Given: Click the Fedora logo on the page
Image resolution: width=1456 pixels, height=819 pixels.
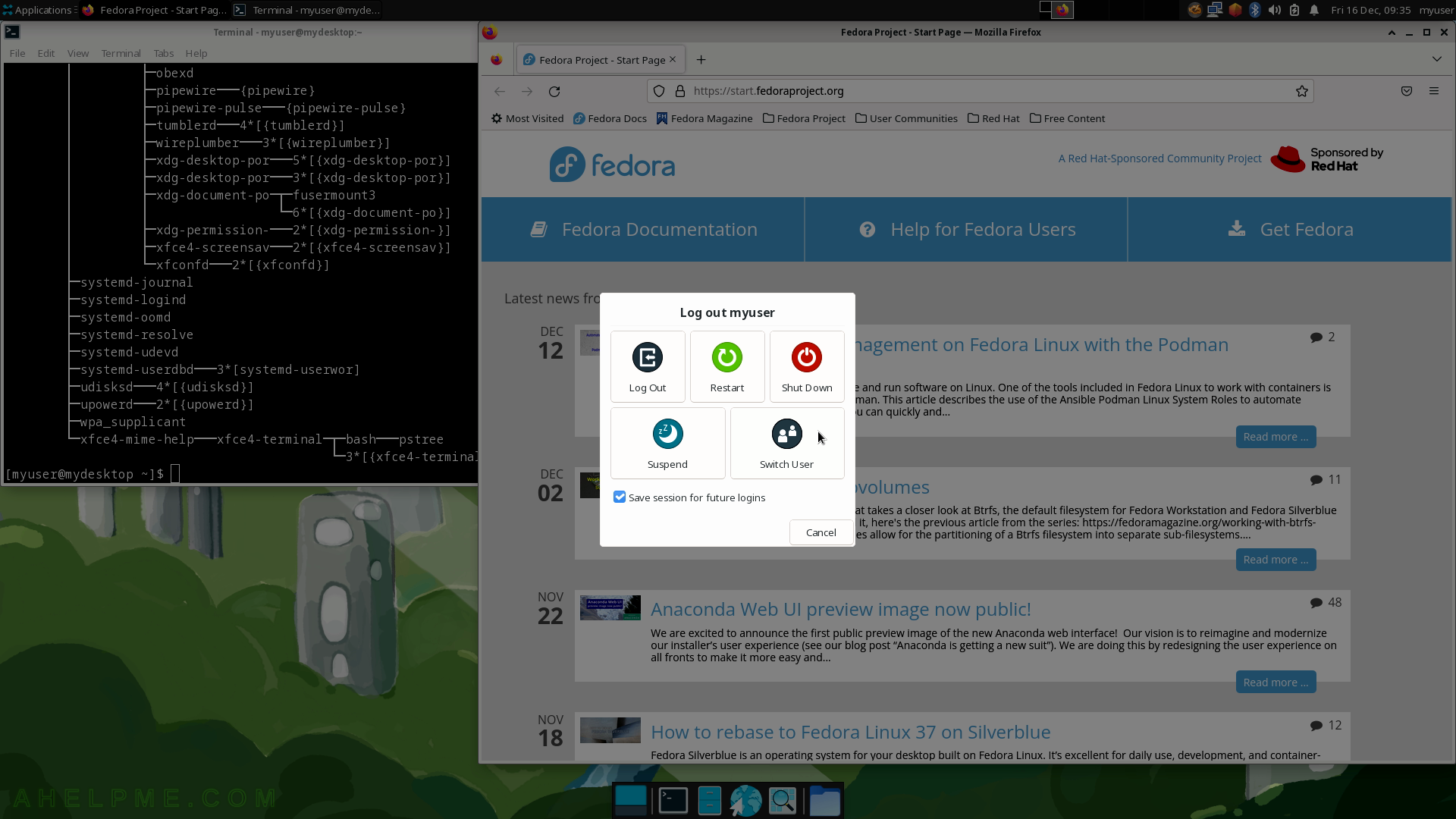Looking at the screenshot, I should tap(612, 165).
